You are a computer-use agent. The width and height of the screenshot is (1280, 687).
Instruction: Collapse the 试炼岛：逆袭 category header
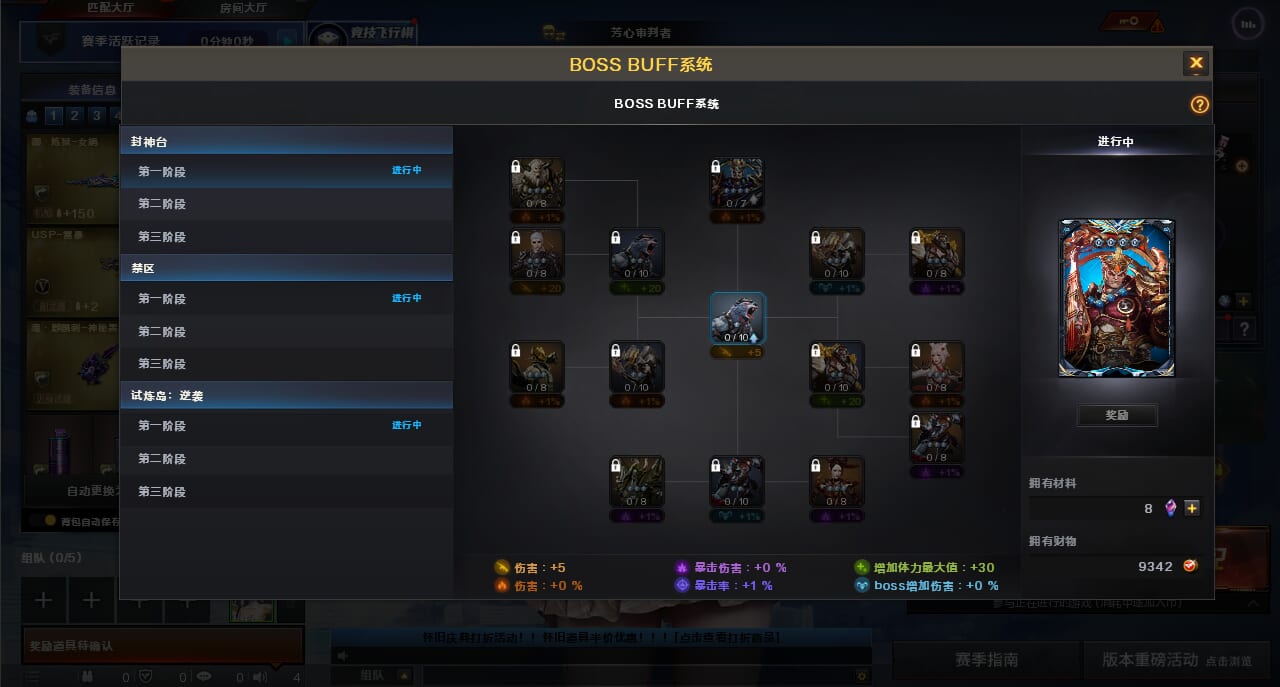[x=286, y=395]
